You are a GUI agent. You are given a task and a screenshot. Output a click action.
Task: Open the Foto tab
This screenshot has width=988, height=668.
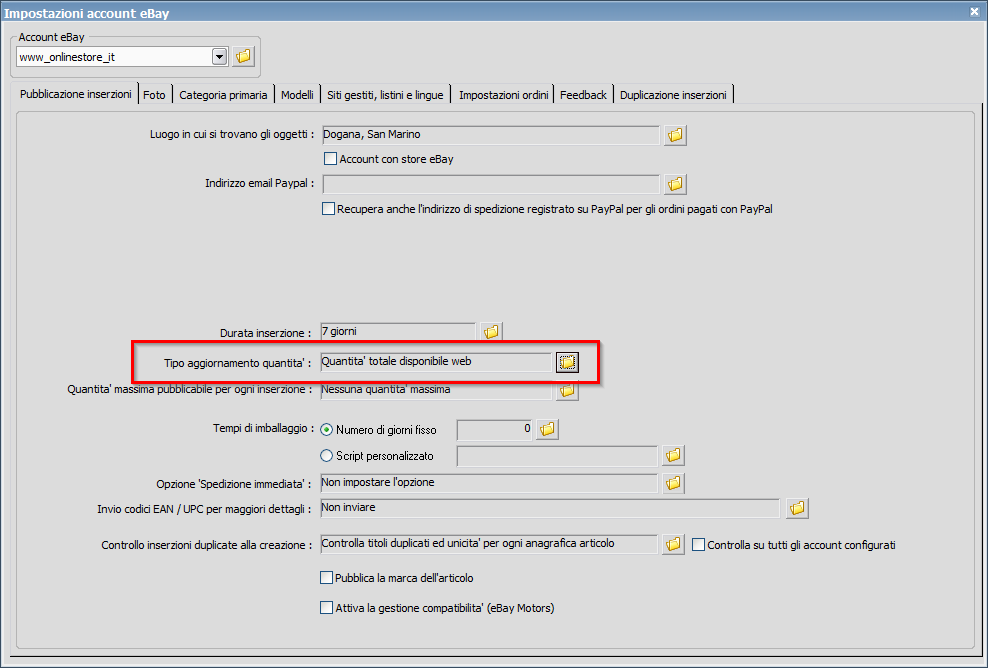pos(154,95)
